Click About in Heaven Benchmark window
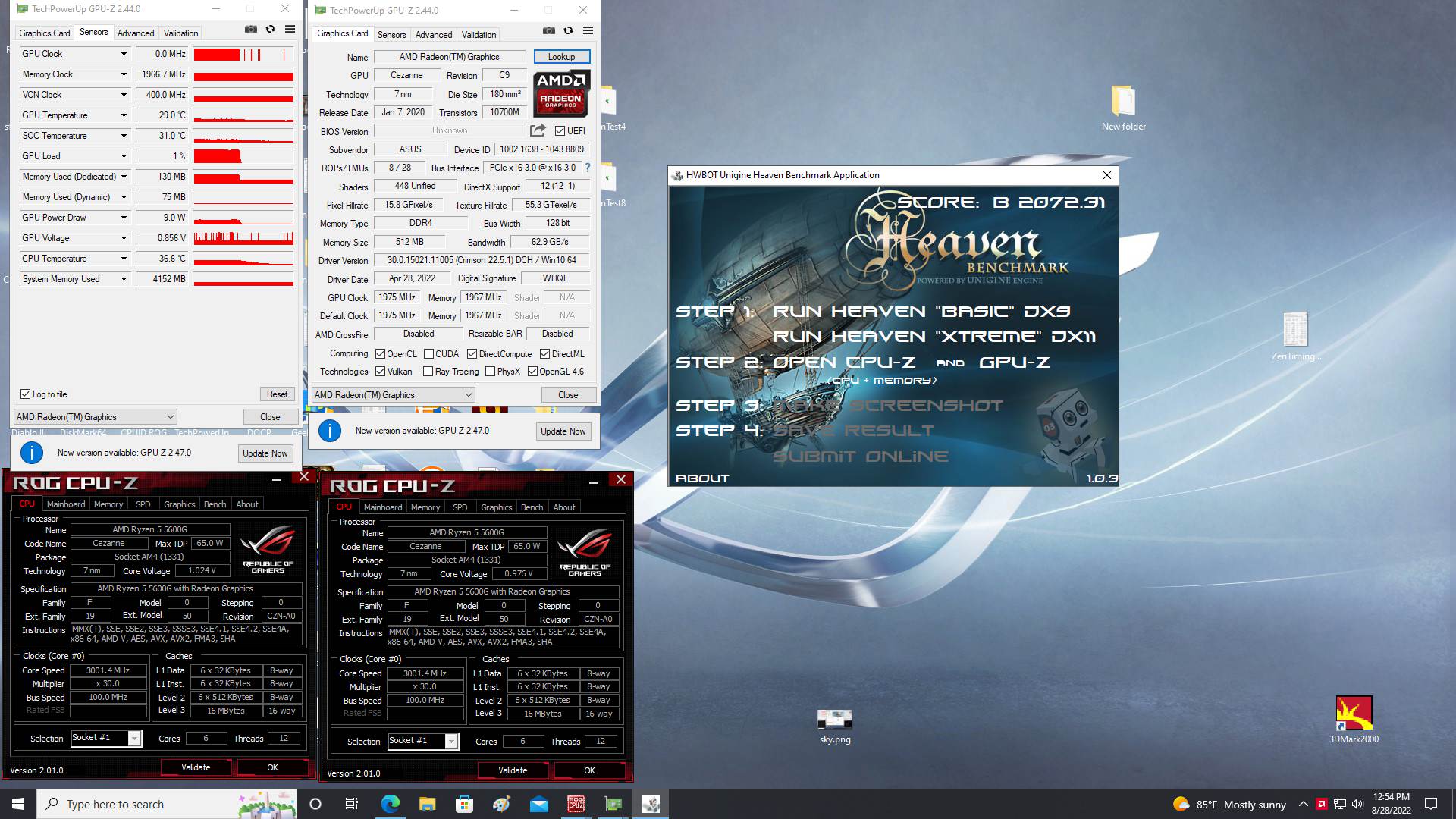Screen dimensions: 1456x819 702,479
